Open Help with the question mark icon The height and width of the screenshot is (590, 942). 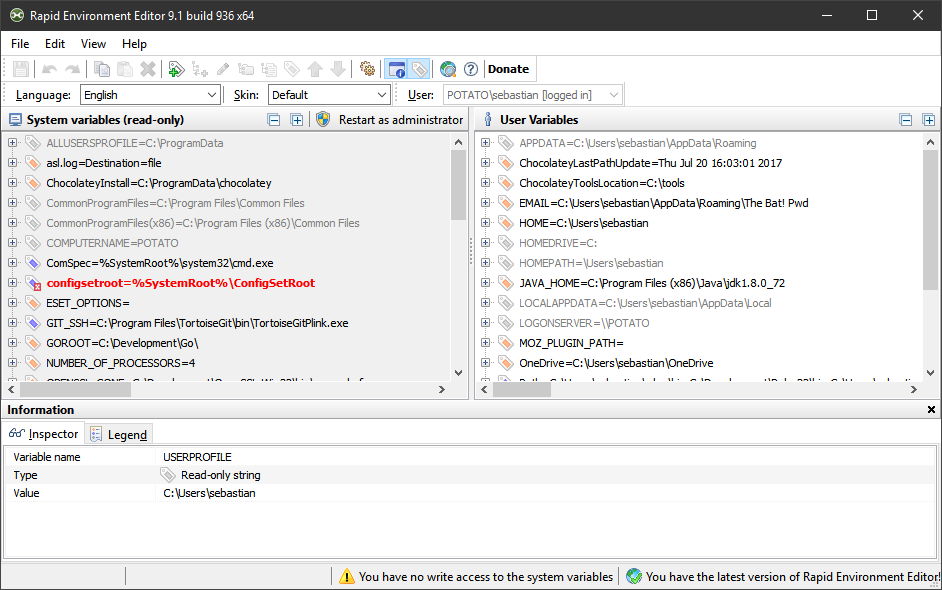pyautogui.click(x=471, y=69)
